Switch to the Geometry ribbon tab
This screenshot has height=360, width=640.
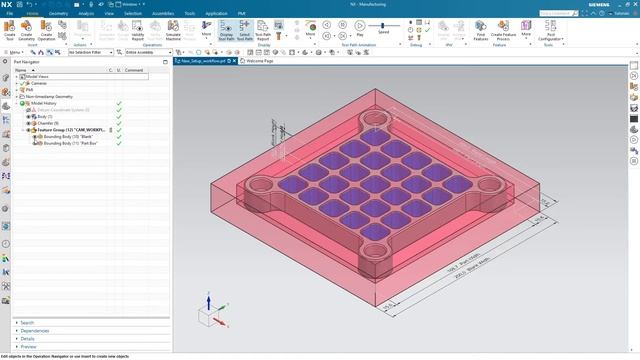[58, 13]
